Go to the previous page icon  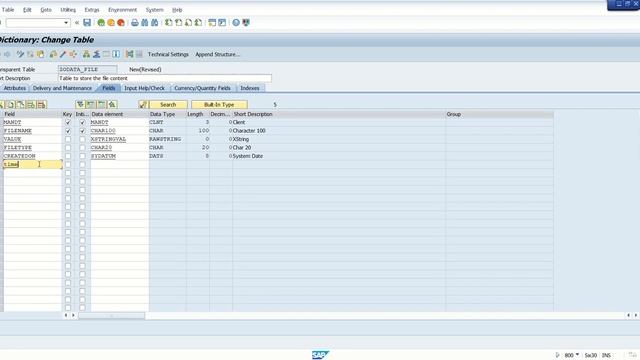[178, 23]
